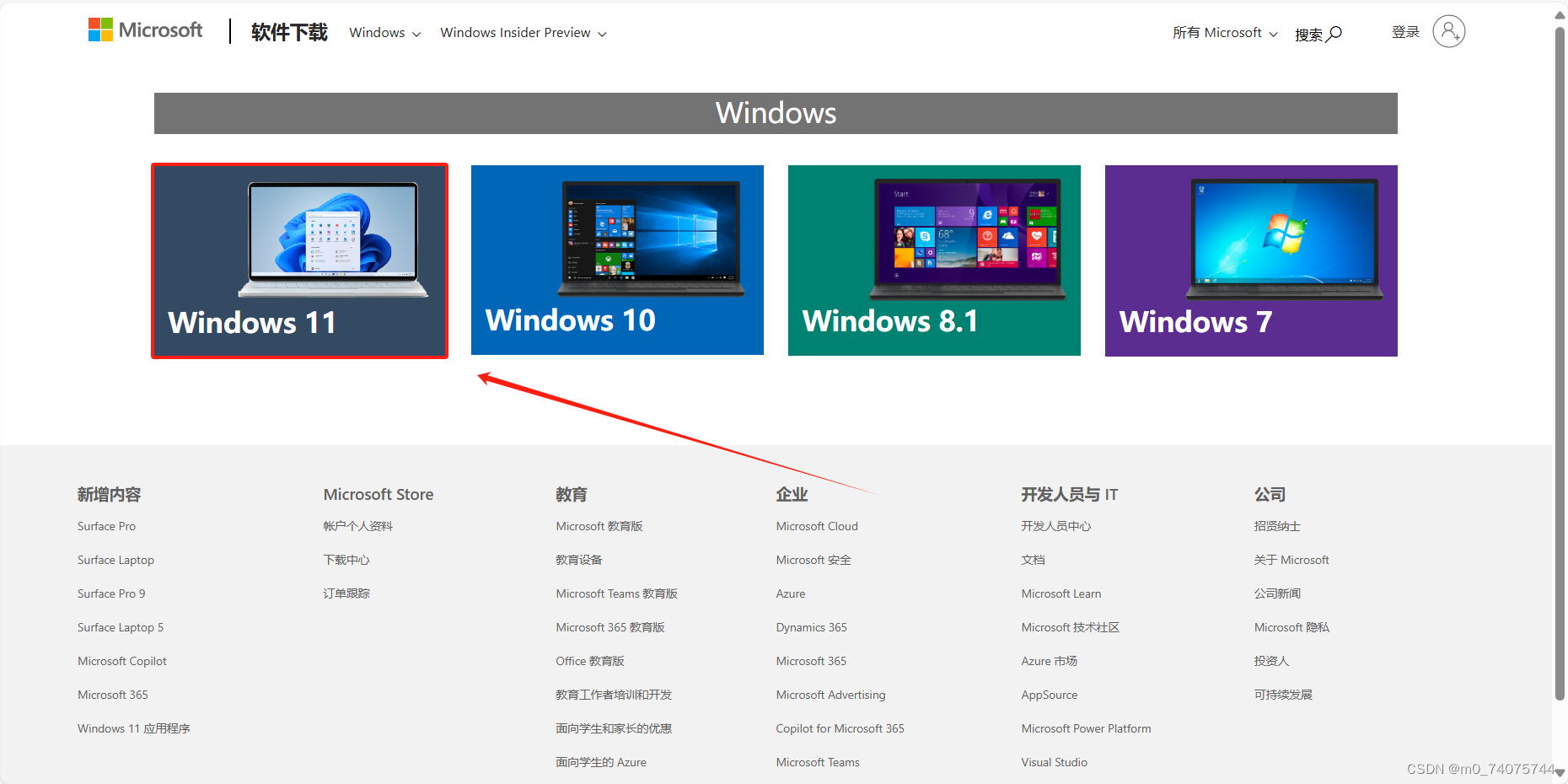Viewport: 1568px width, 784px height.
Task: Click the scrollbar up arrow
Action: click(x=1560, y=14)
